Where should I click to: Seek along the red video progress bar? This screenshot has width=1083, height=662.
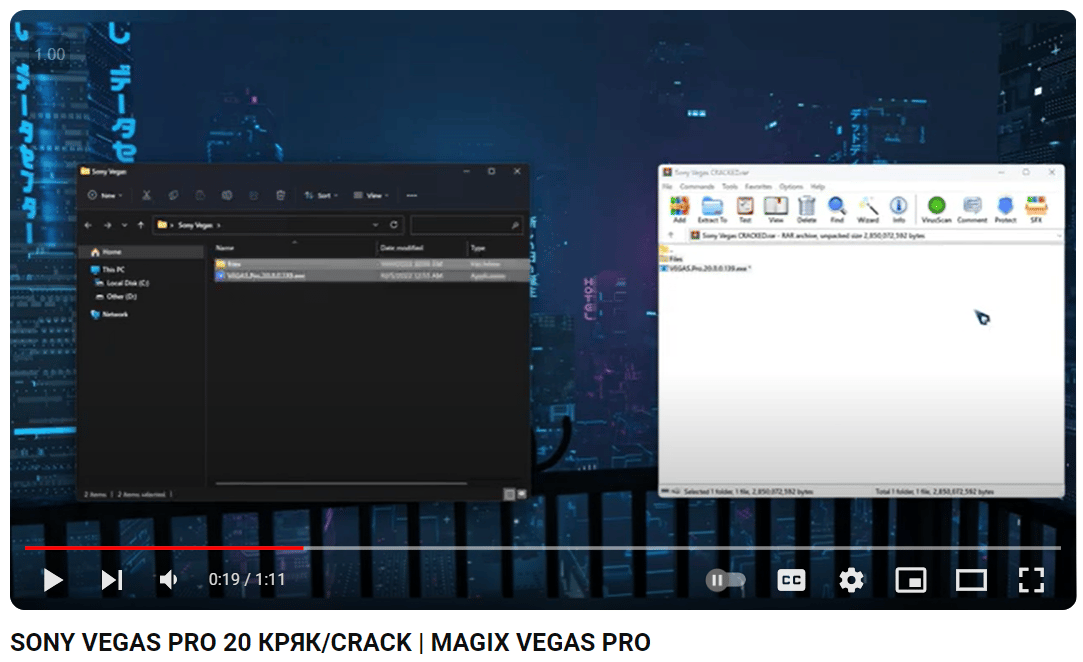[x=164, y=547]
